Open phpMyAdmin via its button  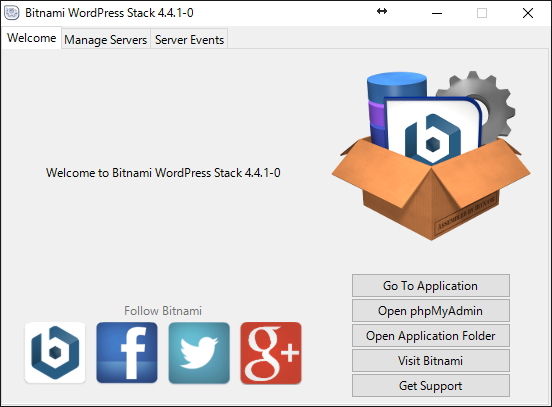(x=431, y=311)
